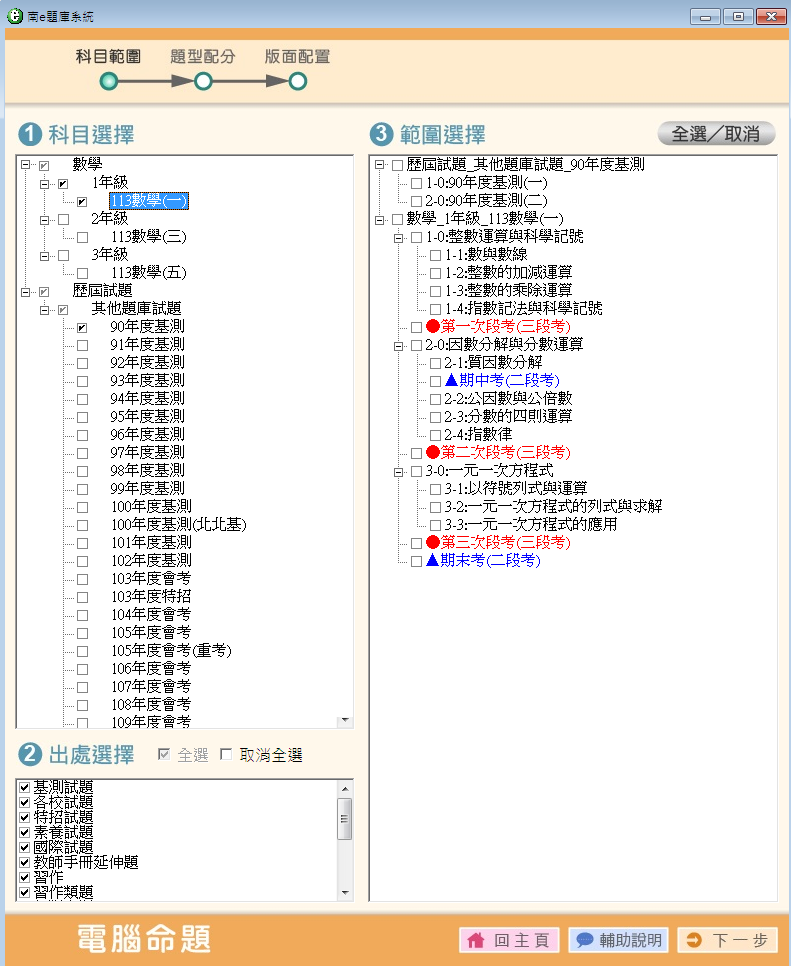Click the 下一步 next step button
Screen dimensions: 791x966
[x=727, y=940]
